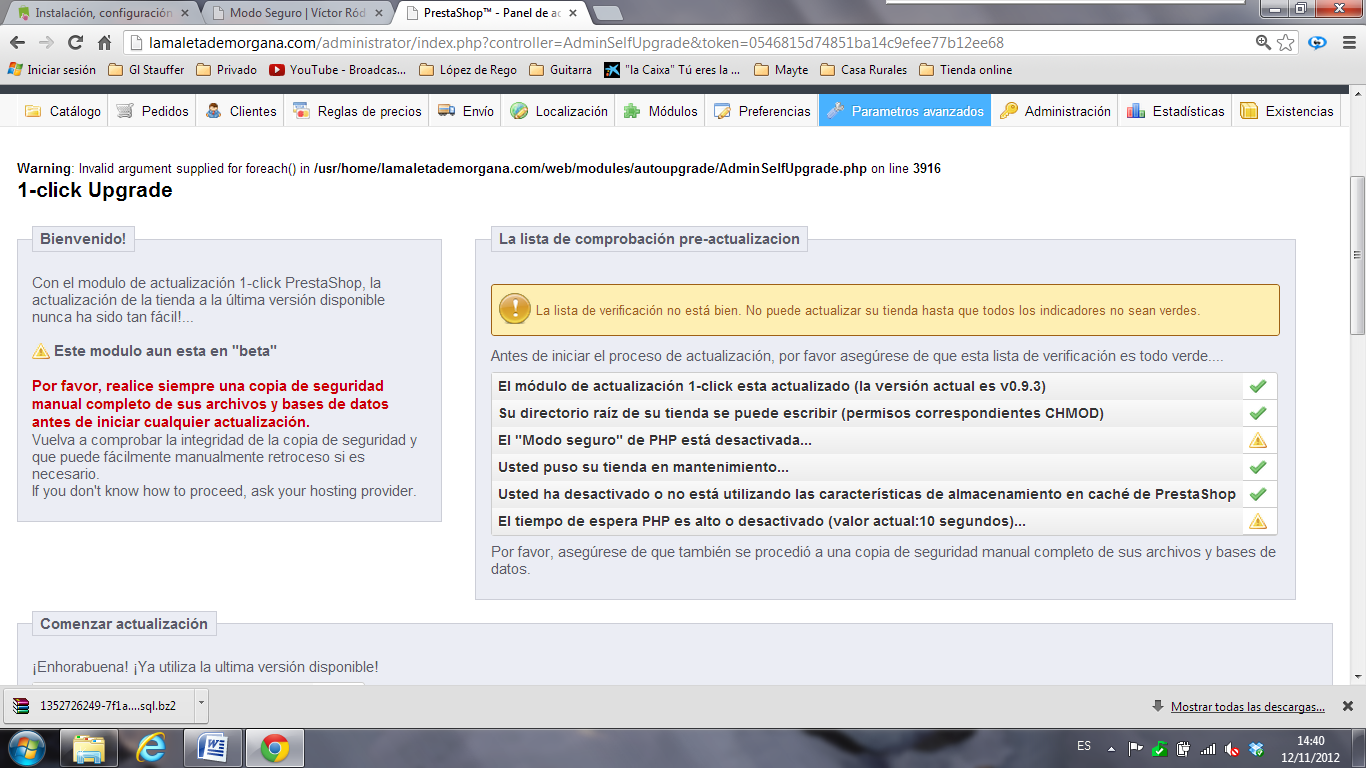
Task: Close the downloads bar
Action: [x=1347, y=706]
